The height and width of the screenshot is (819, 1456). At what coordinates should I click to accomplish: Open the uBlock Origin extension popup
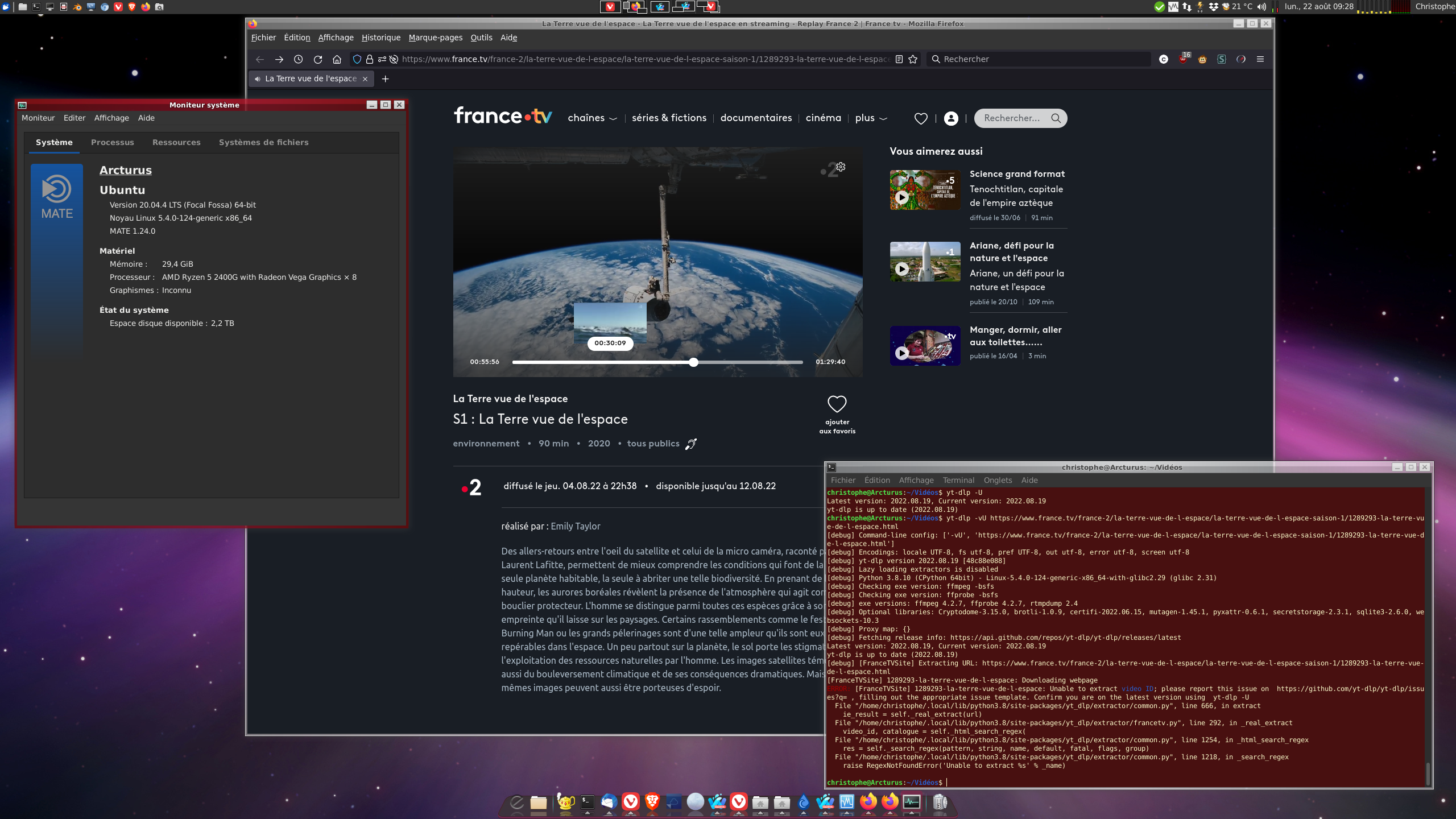[x=1184, y=60]
